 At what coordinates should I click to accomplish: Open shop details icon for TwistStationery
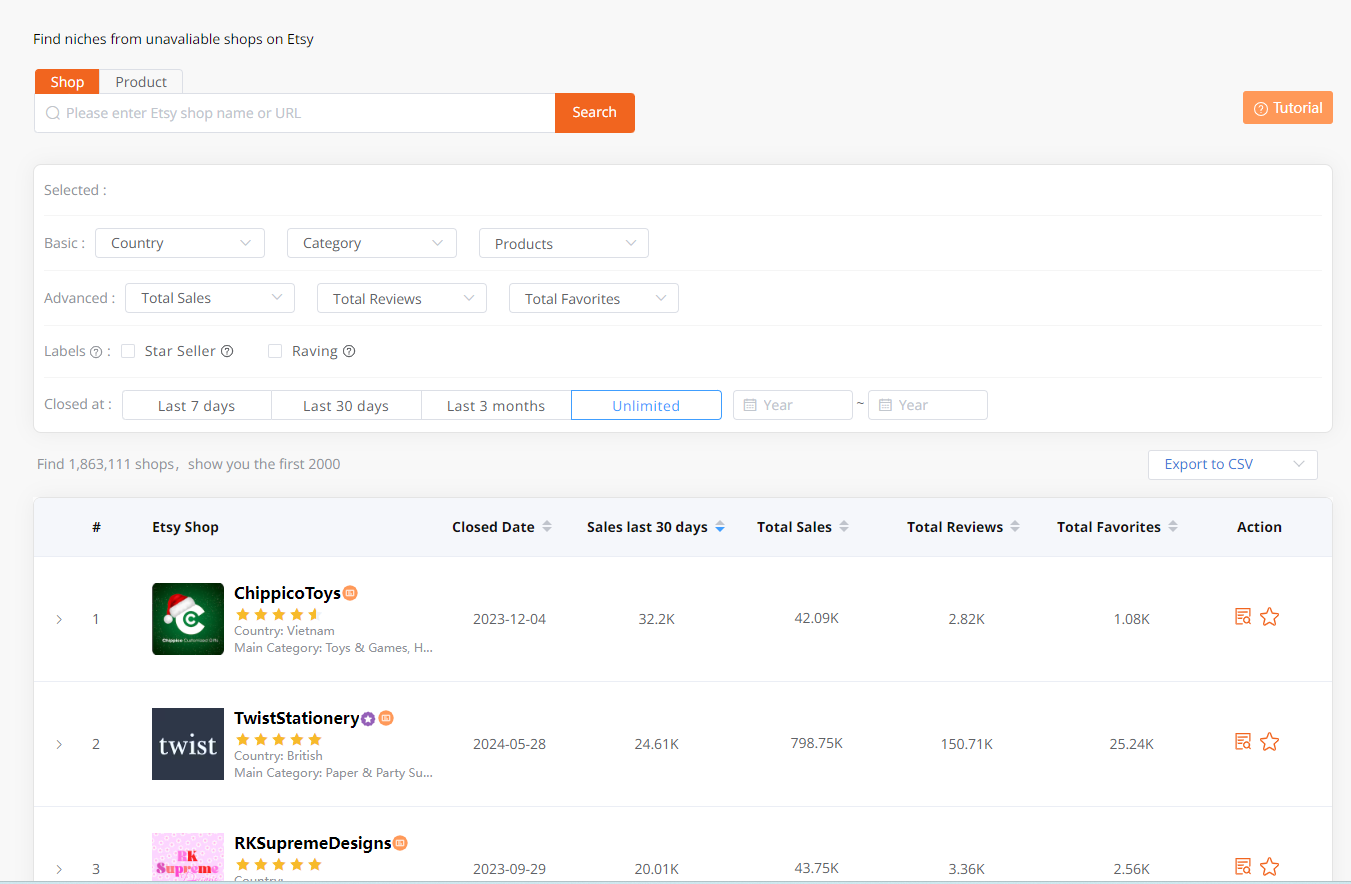[x=1243, y=742]
